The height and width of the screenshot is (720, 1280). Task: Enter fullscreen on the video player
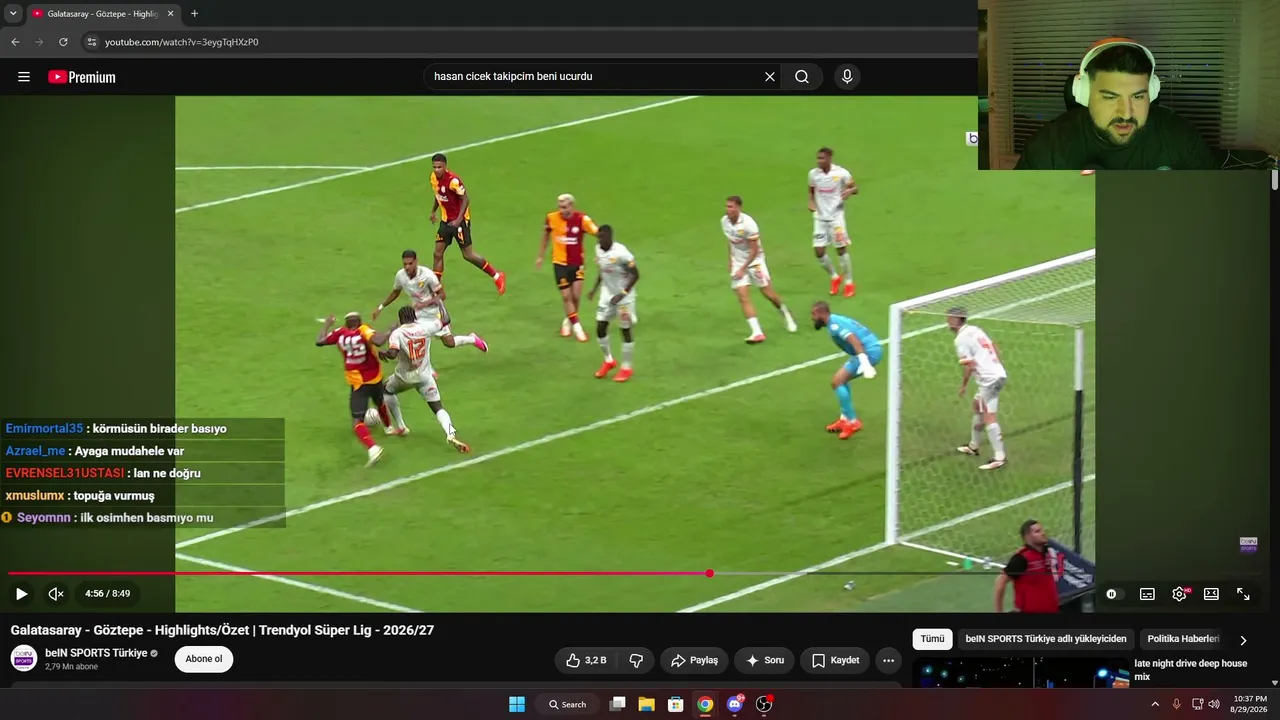[x=1243, y=594]
